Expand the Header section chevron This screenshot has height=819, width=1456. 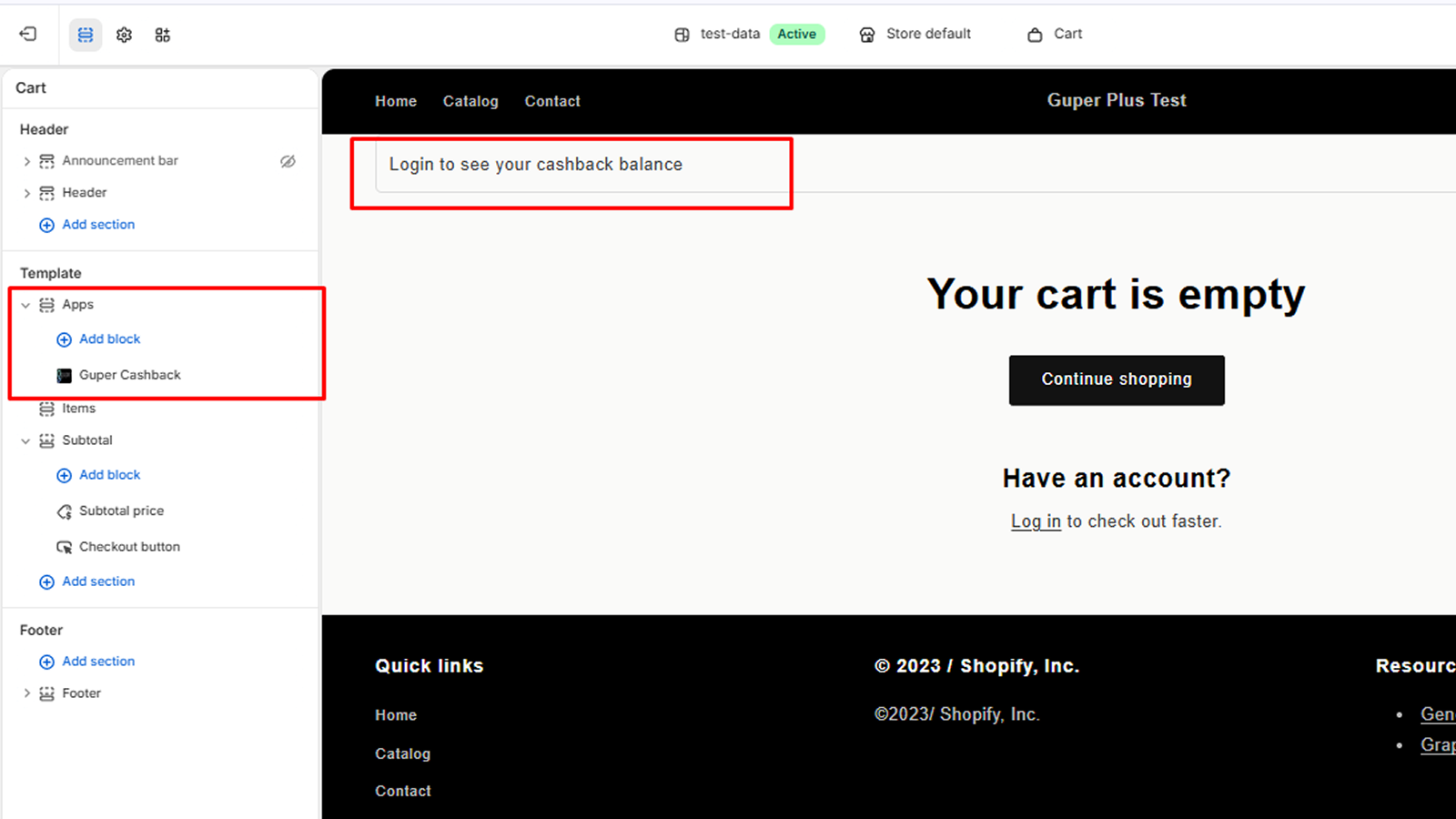click(26, 193)
